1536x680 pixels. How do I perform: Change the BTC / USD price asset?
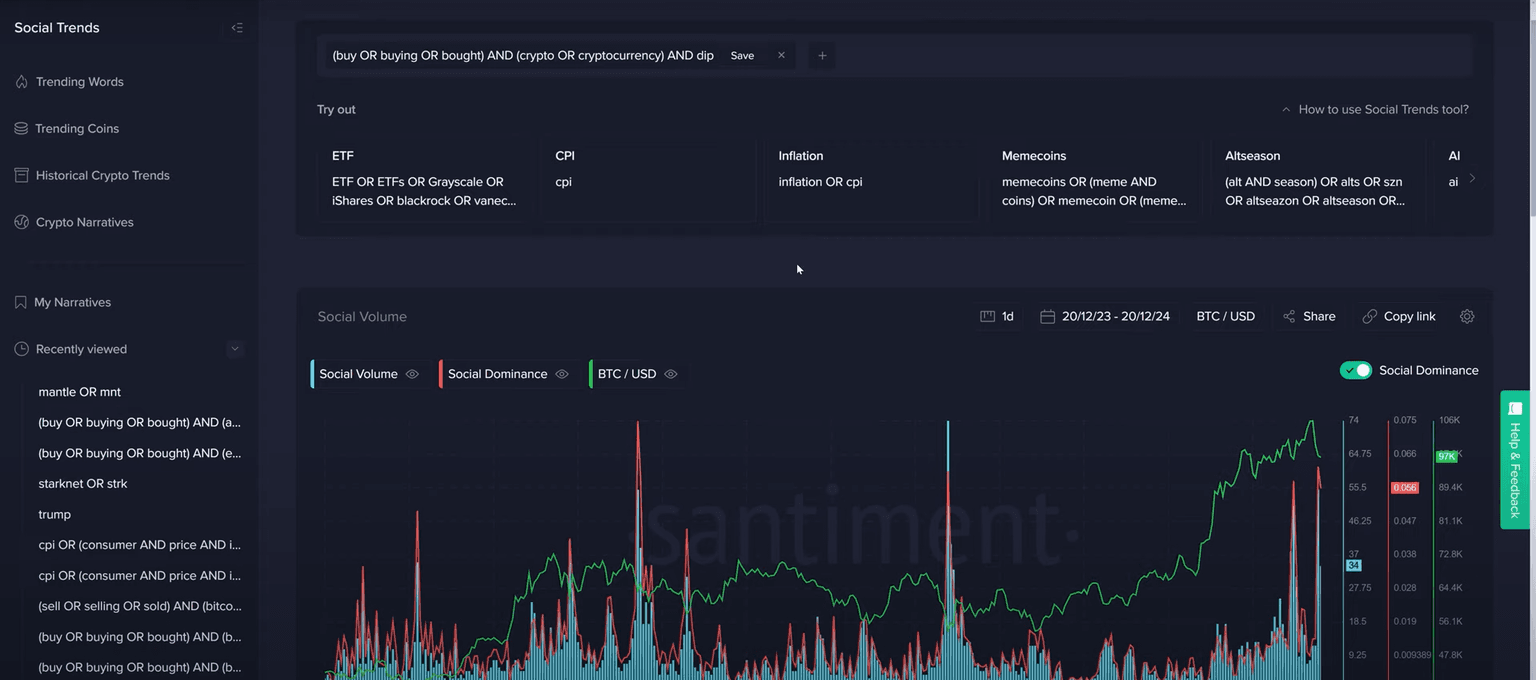pyautogui.click(x=1225, y=316)
